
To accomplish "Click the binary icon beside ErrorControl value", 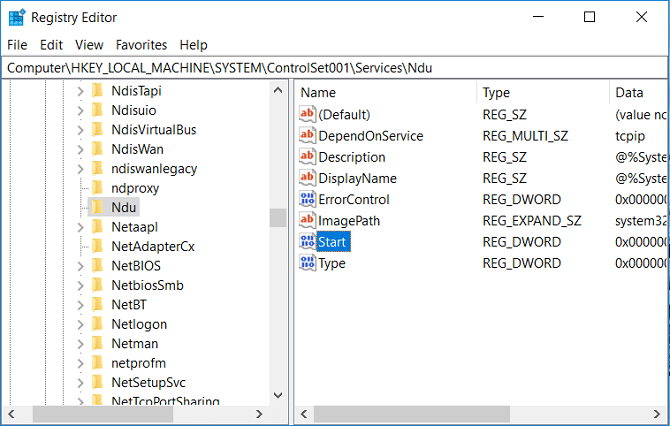I will click(x=307, y=199).
